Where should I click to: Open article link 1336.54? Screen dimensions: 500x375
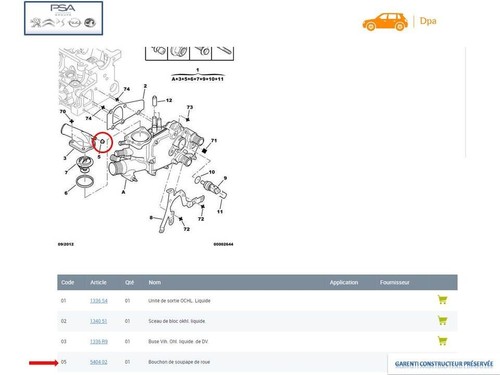(x=99, y=301)
